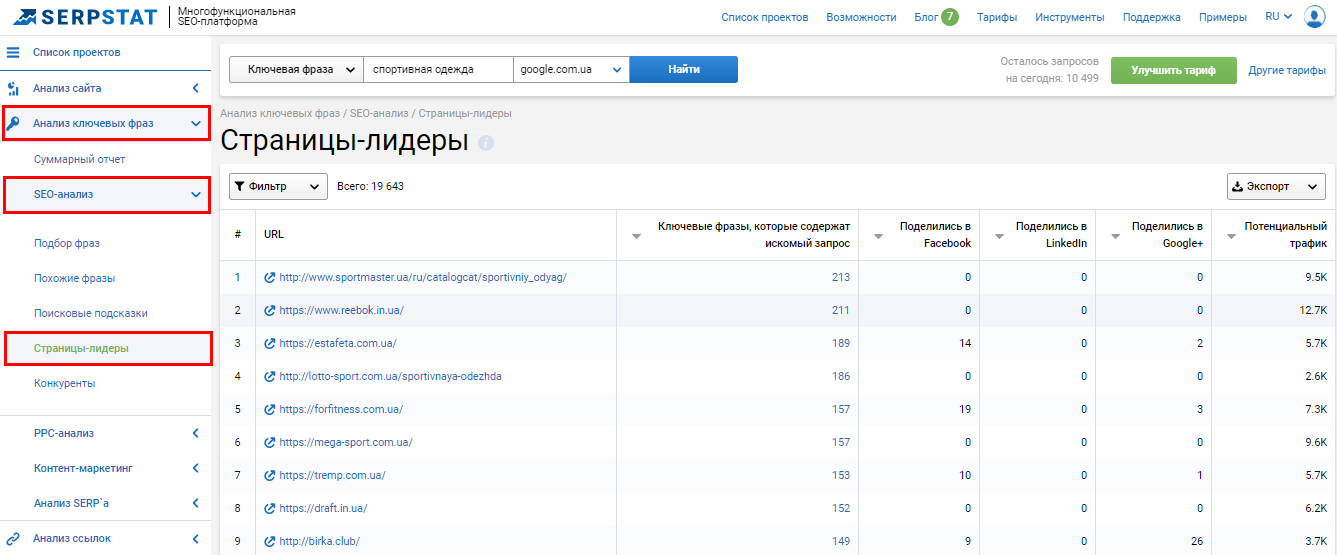Open external link icon for reebok.in.ua row
This screenshot has width=1337, height=555.
point(269,311)
